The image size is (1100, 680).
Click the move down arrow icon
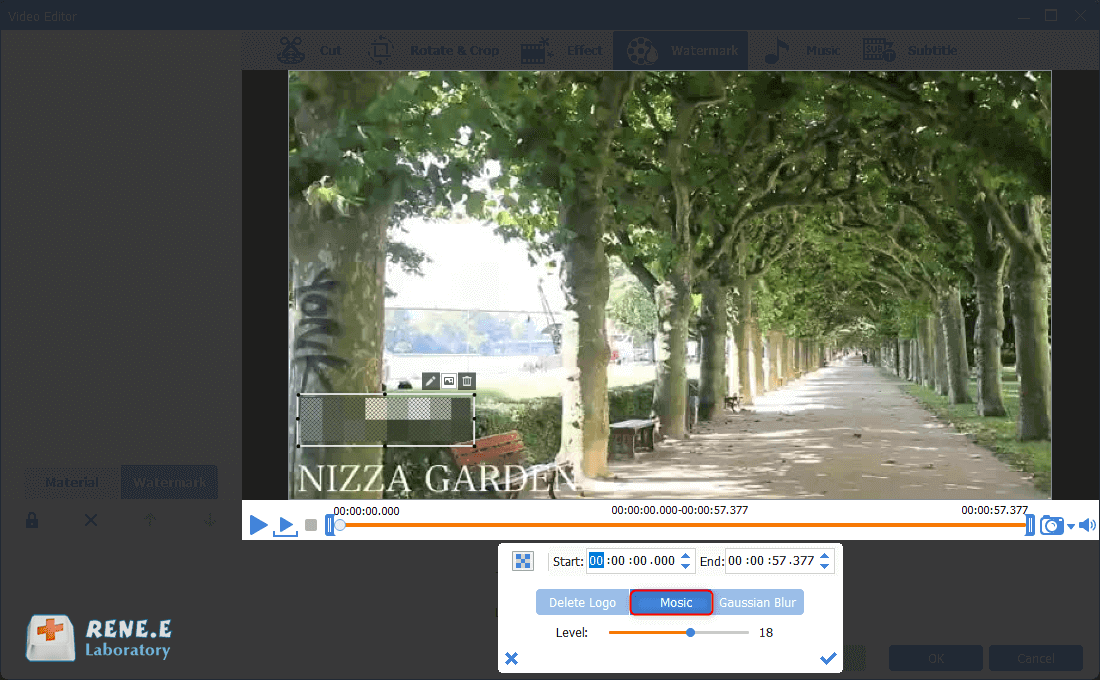[210, 520]
